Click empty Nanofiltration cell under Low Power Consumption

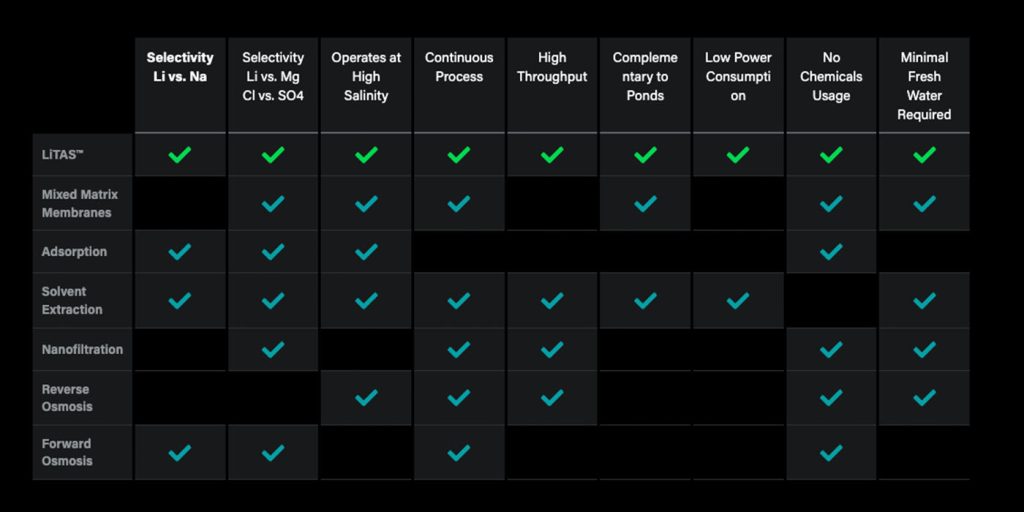[x=738, y=349]
